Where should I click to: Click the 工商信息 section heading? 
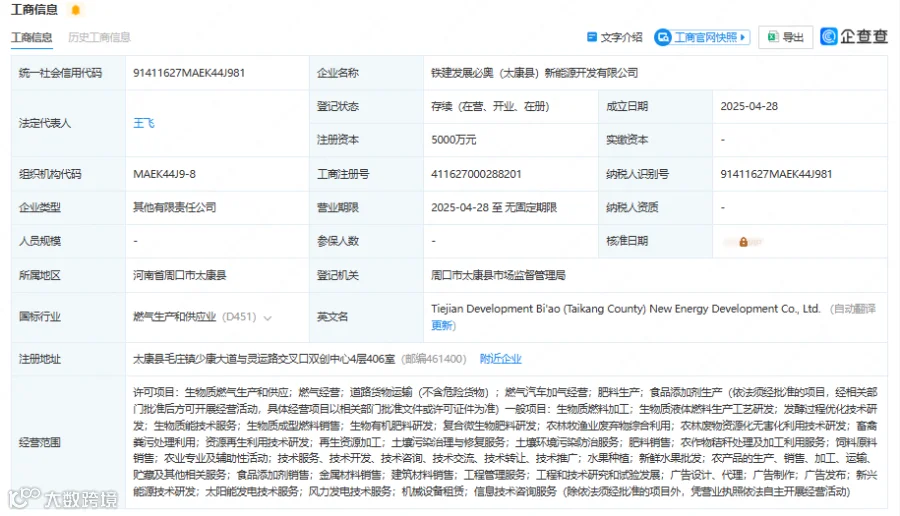click(x=34, y=10)
